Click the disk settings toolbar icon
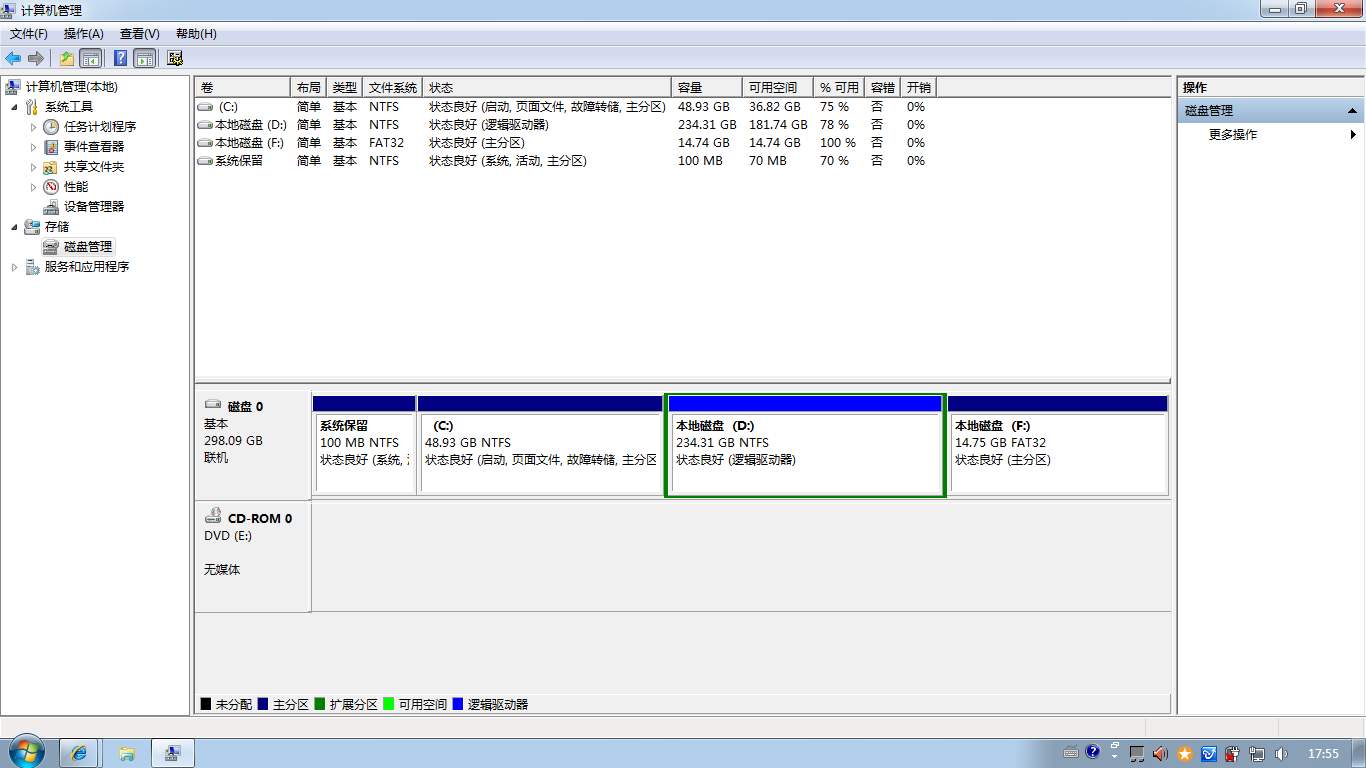The height and width of the screenshot is (768, 1366). point(175,58)
